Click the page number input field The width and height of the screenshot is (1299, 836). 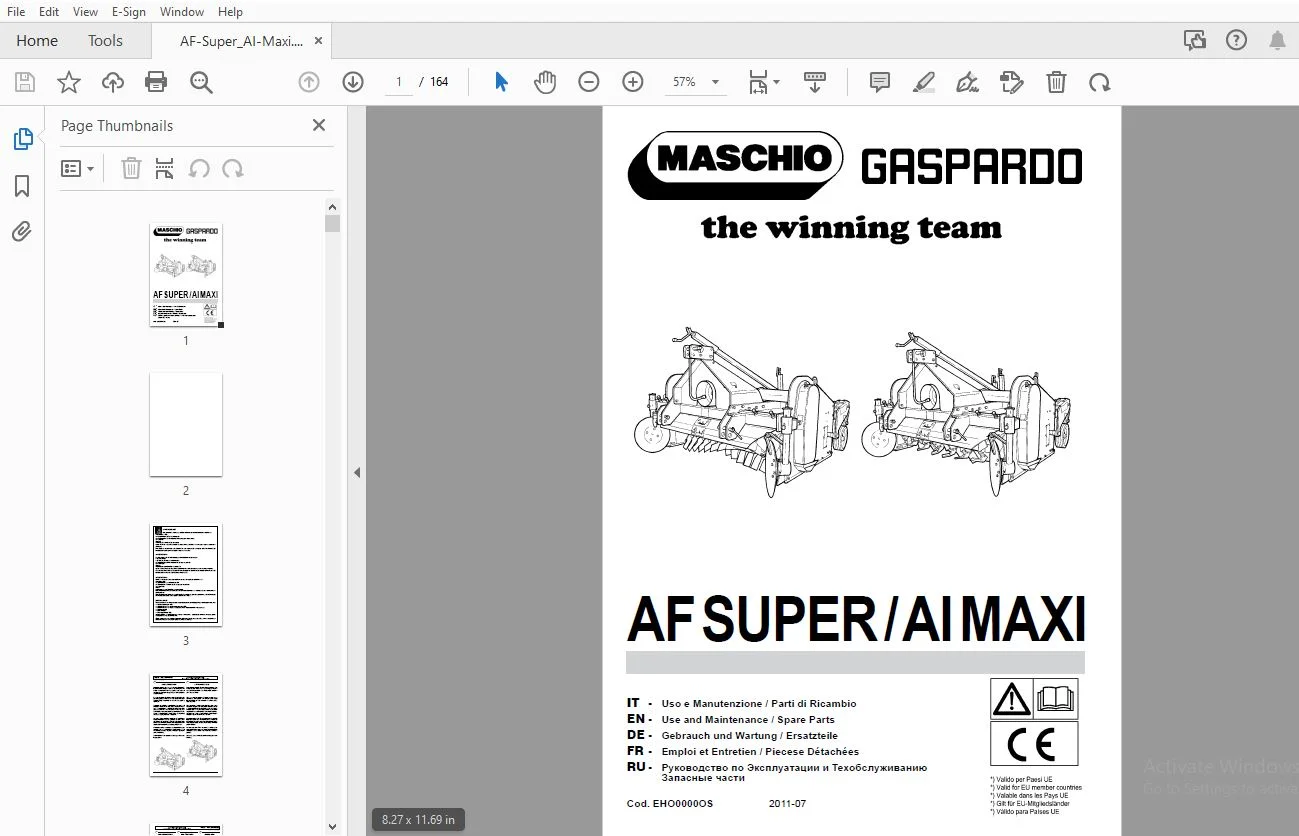click(x=399, y=82)
